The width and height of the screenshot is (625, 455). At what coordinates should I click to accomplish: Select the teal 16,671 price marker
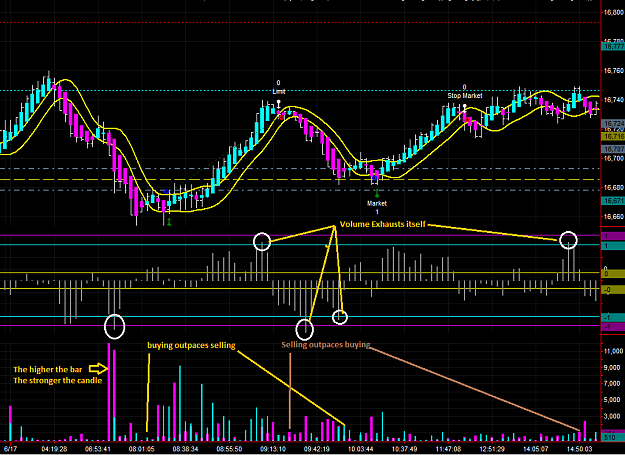coord(613,201)
